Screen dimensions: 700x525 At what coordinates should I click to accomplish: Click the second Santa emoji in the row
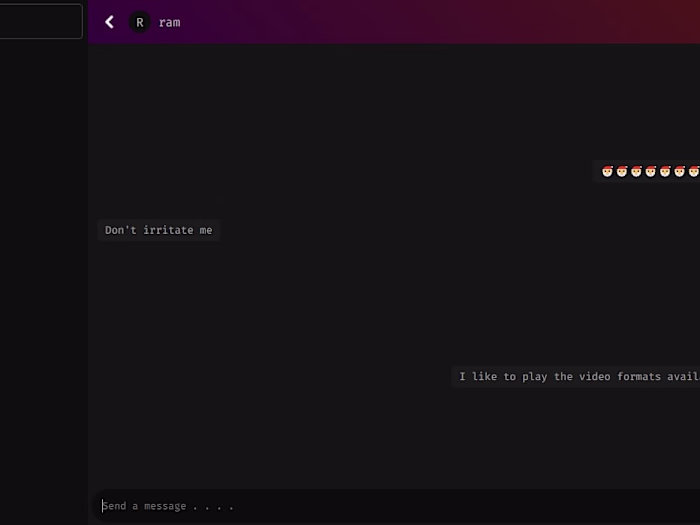(x=622, y=171)
